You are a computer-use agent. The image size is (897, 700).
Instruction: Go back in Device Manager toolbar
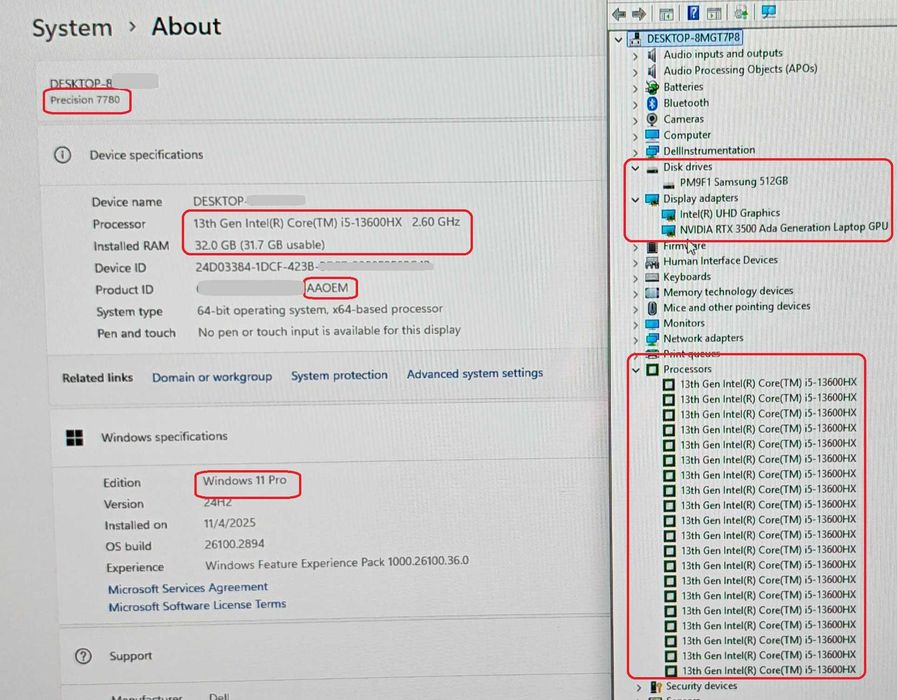pyautogui.click(x=619, y=14)
